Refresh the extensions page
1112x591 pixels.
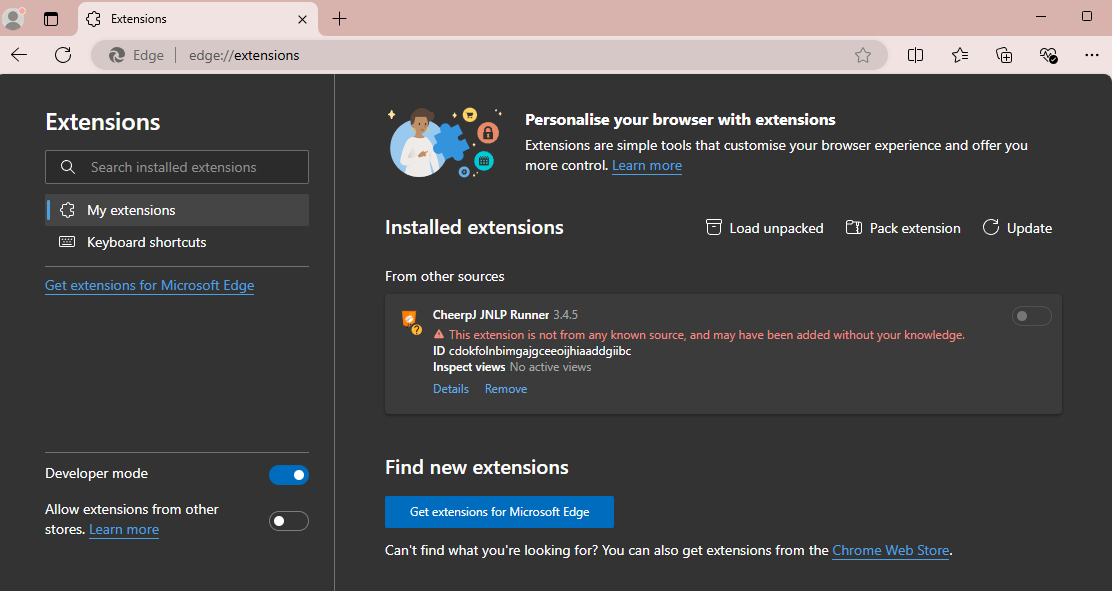[x=63, y=55]
